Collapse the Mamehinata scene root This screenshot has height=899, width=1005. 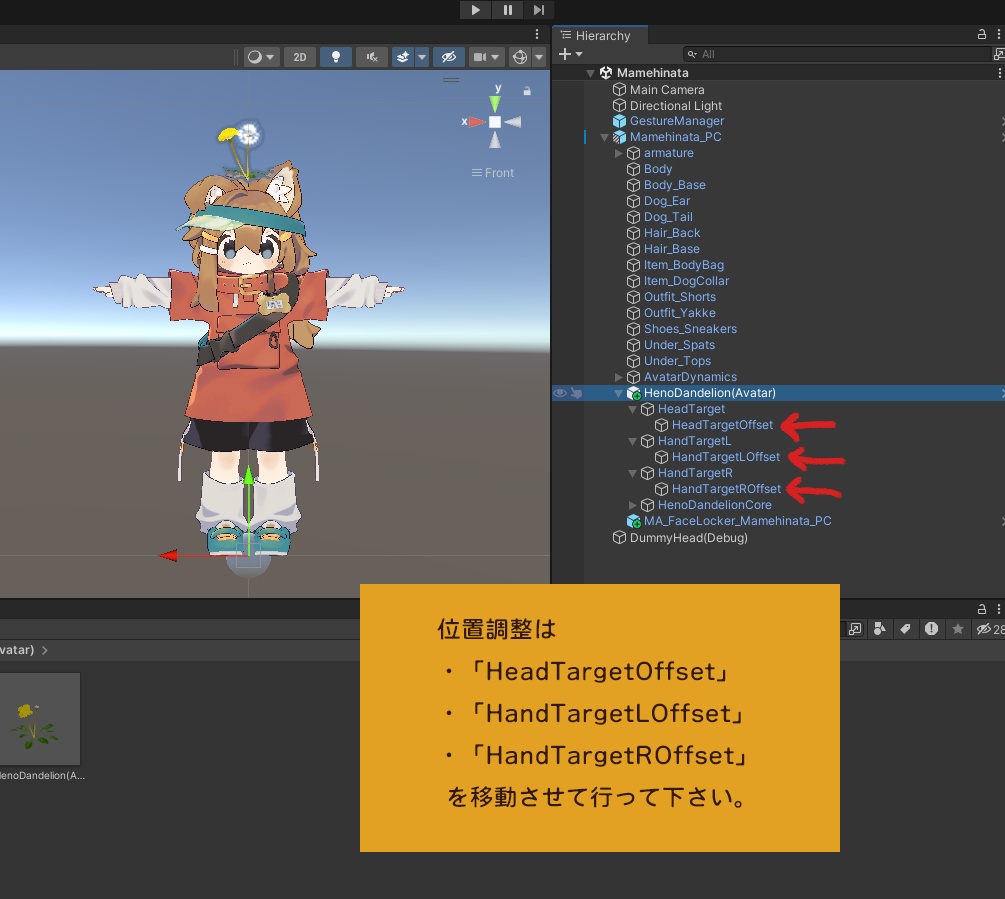[590, 73]
